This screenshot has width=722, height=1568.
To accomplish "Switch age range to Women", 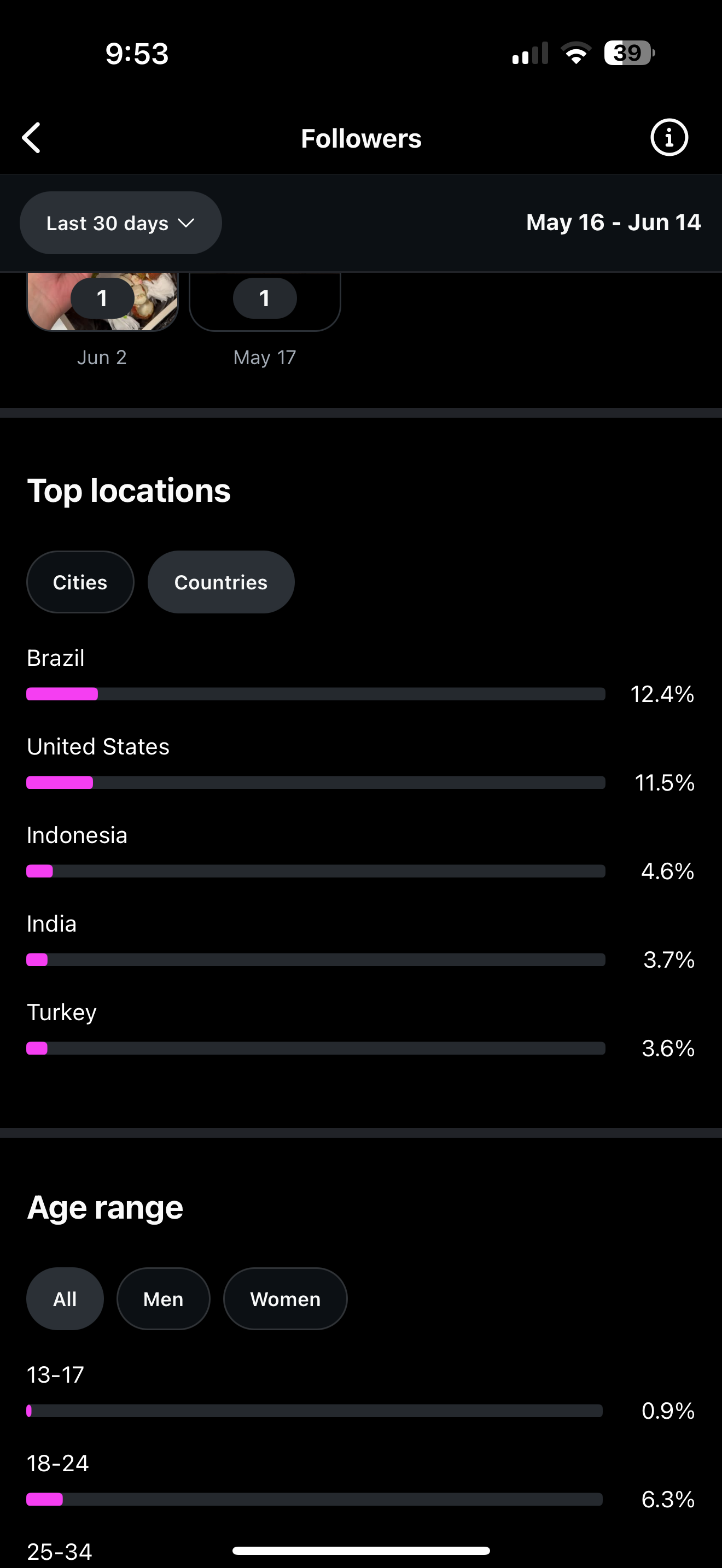I will point(286,1299).
